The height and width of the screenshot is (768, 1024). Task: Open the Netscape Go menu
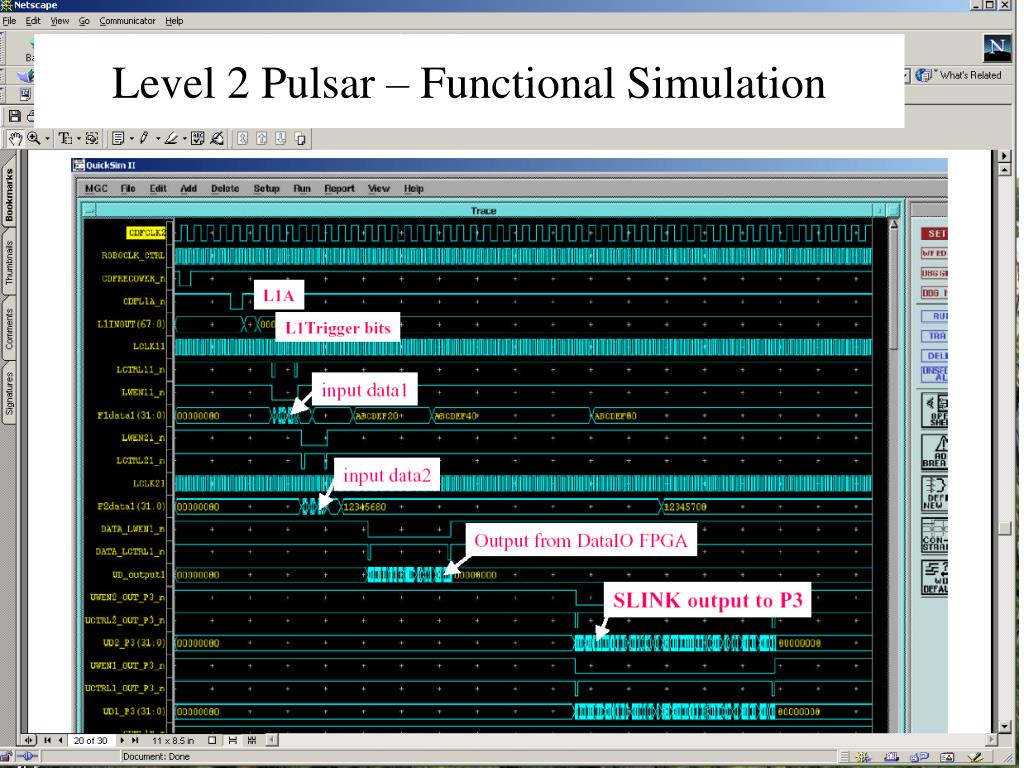pos(84,21)
